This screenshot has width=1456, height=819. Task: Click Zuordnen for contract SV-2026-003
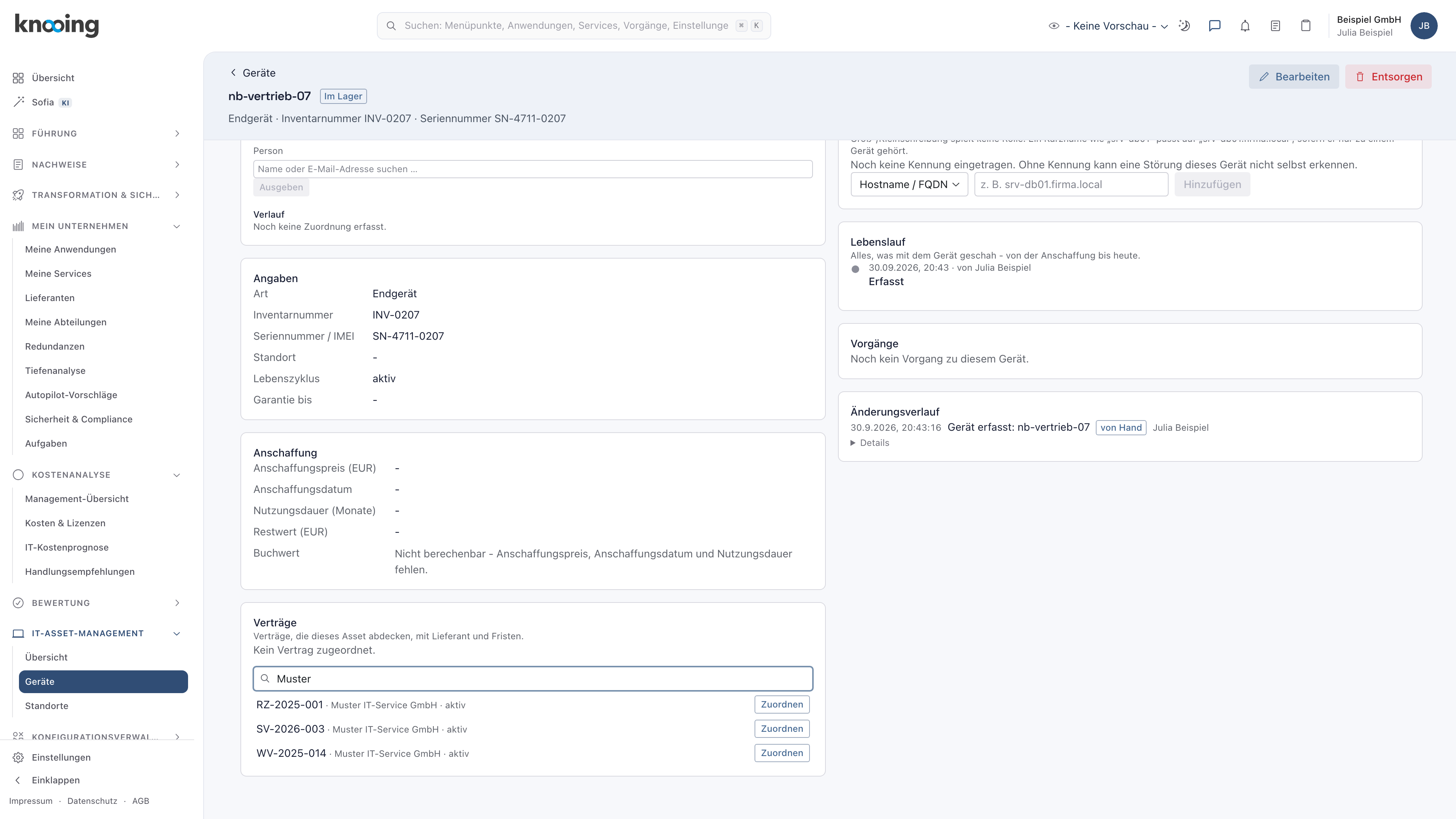pyautogui.click(x=782, y=728)
